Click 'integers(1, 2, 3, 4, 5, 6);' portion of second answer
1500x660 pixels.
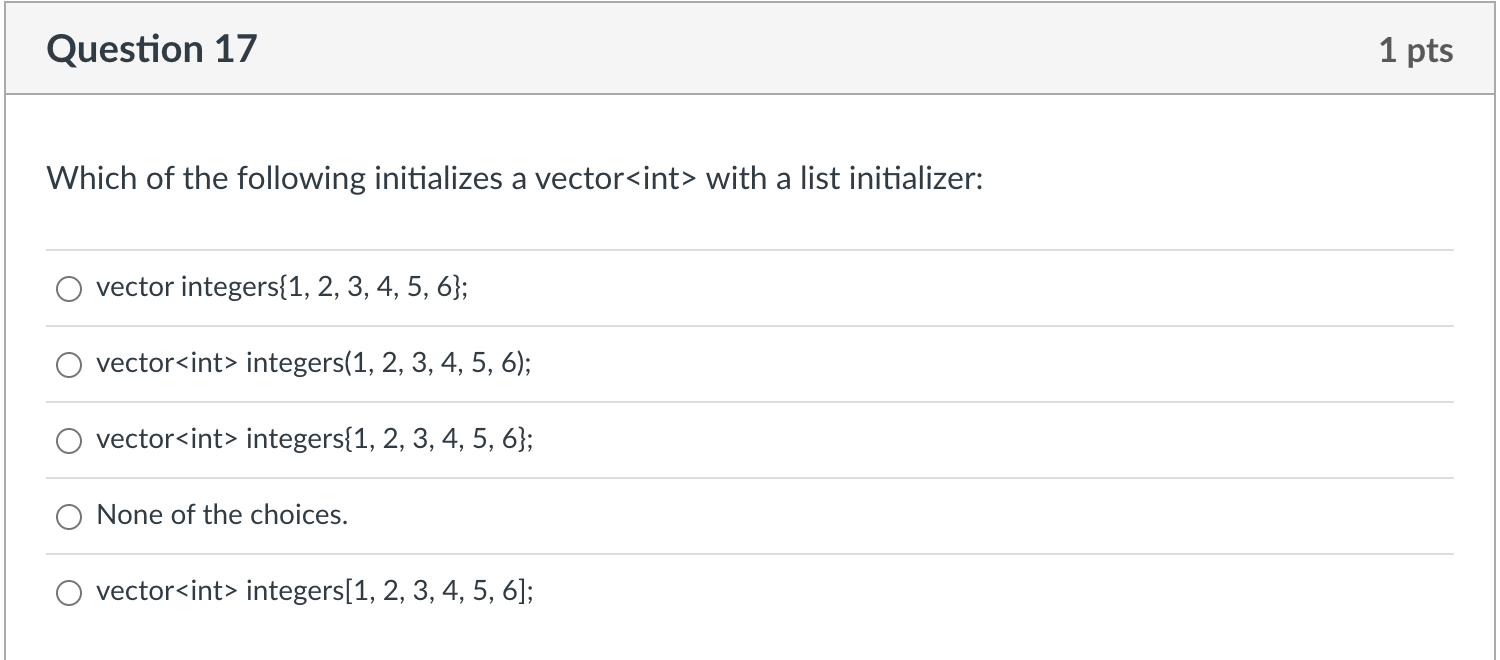[x=389, y=364]
